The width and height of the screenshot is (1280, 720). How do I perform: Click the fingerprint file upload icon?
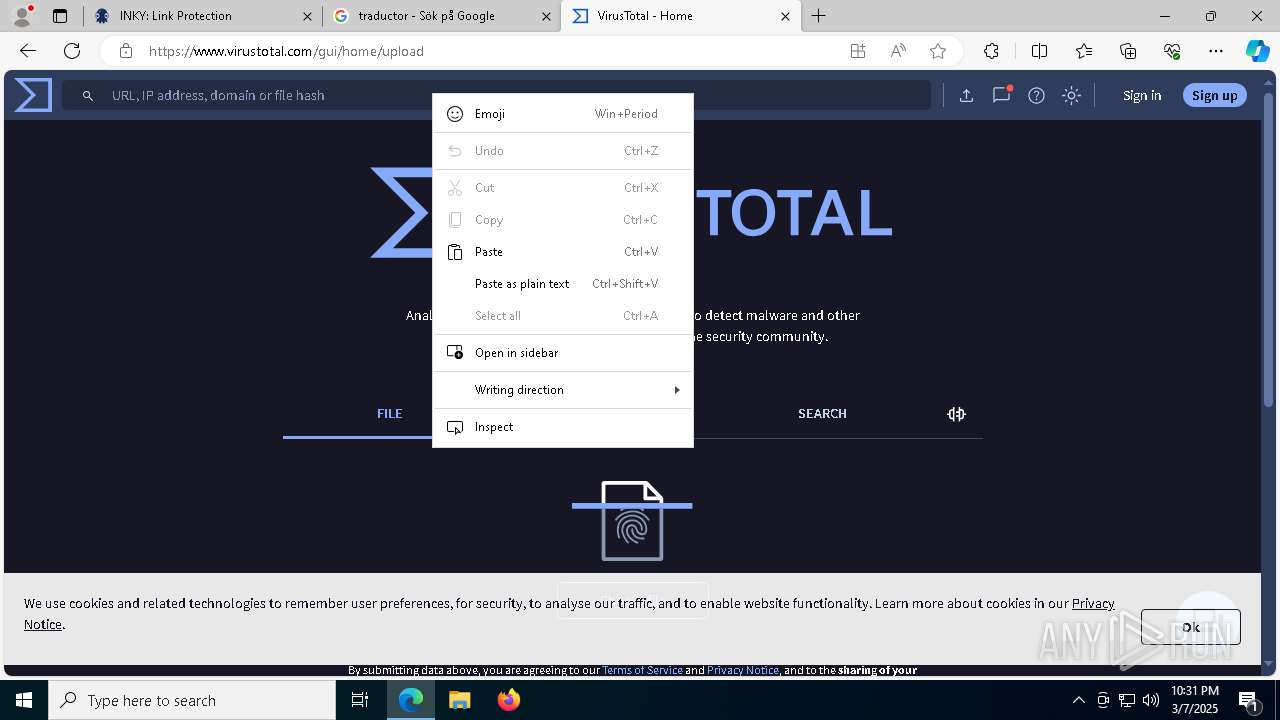point(632,521)
